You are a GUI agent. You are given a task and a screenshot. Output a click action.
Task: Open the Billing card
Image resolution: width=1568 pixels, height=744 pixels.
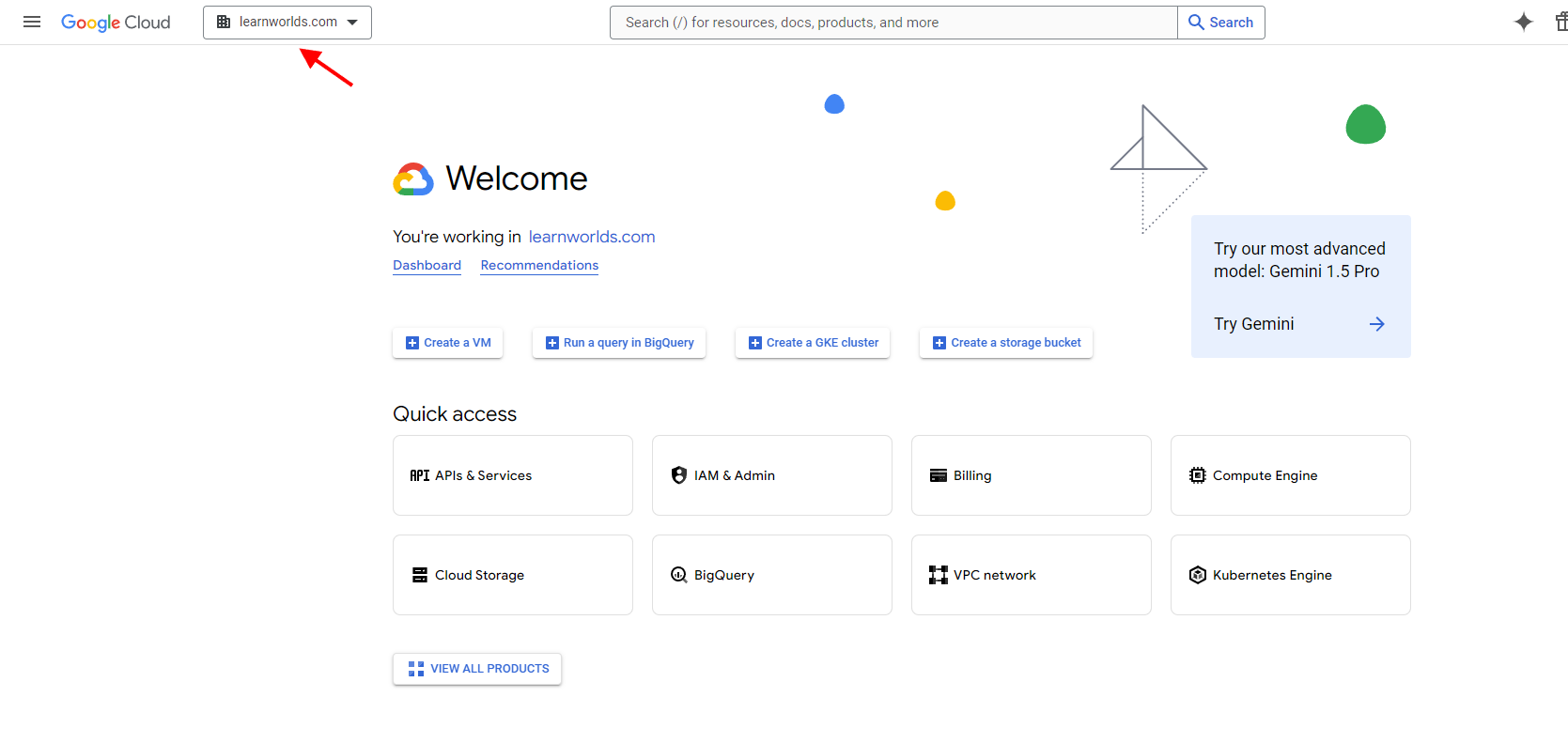[1032, 475]
